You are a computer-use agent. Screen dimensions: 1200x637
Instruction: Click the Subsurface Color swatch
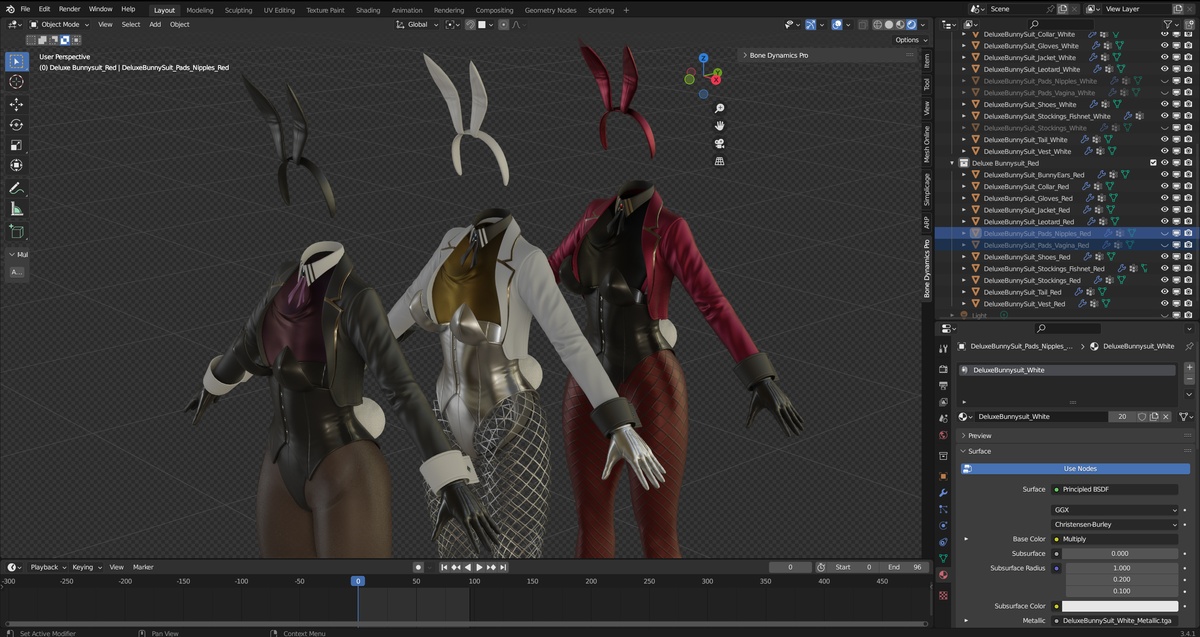pyautogui.click(x=1120, y=606)
